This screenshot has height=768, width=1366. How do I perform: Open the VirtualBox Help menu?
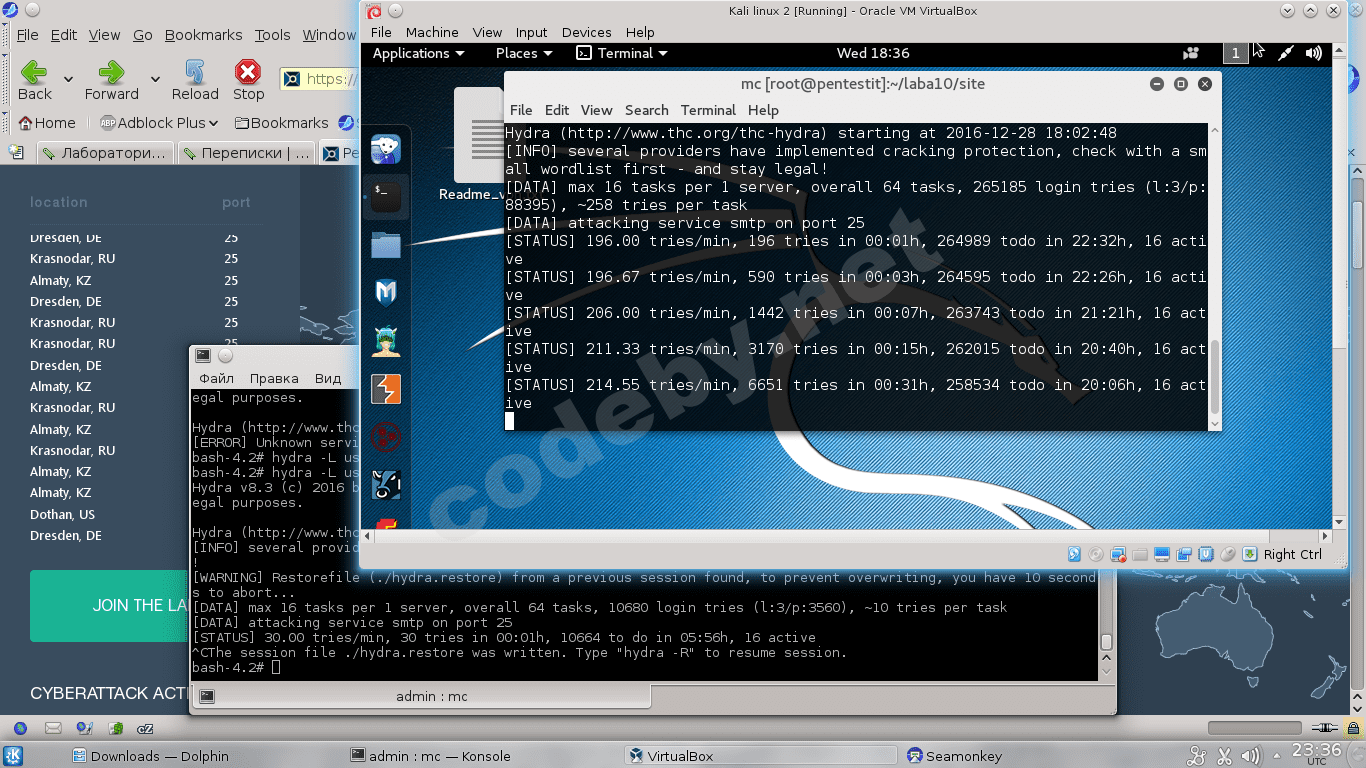click(640, 32)
